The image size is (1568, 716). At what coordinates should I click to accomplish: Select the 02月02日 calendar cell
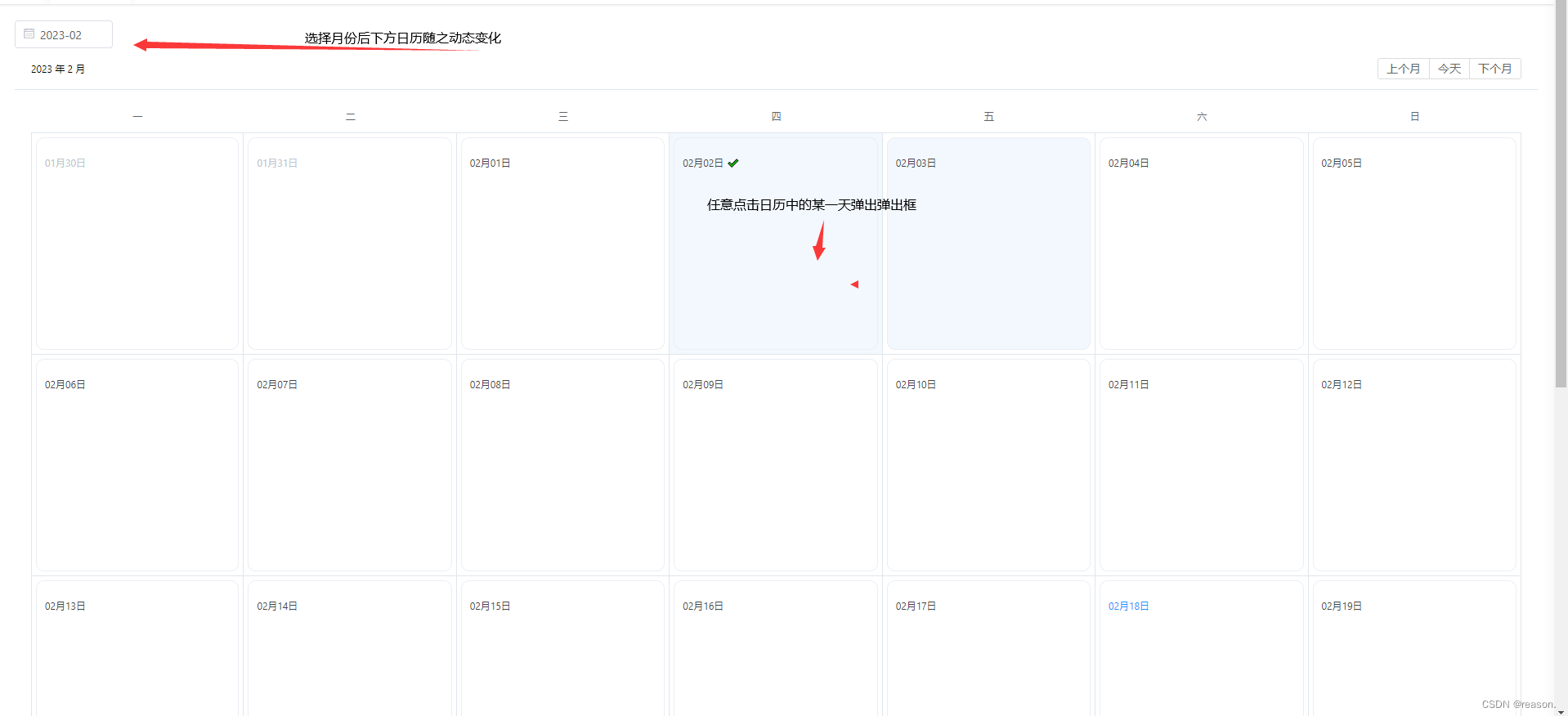pos(776,244)
